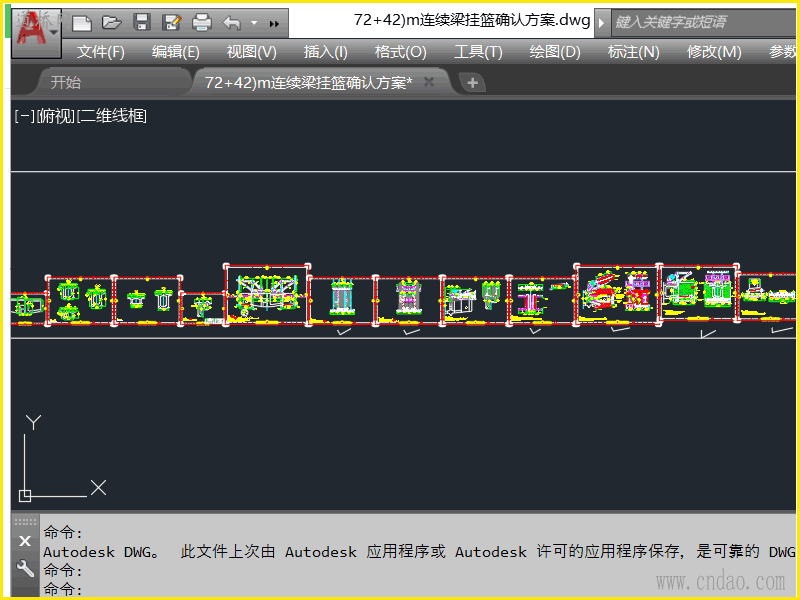
Task: Click the Open file folder icon
Action: [111, 22]
